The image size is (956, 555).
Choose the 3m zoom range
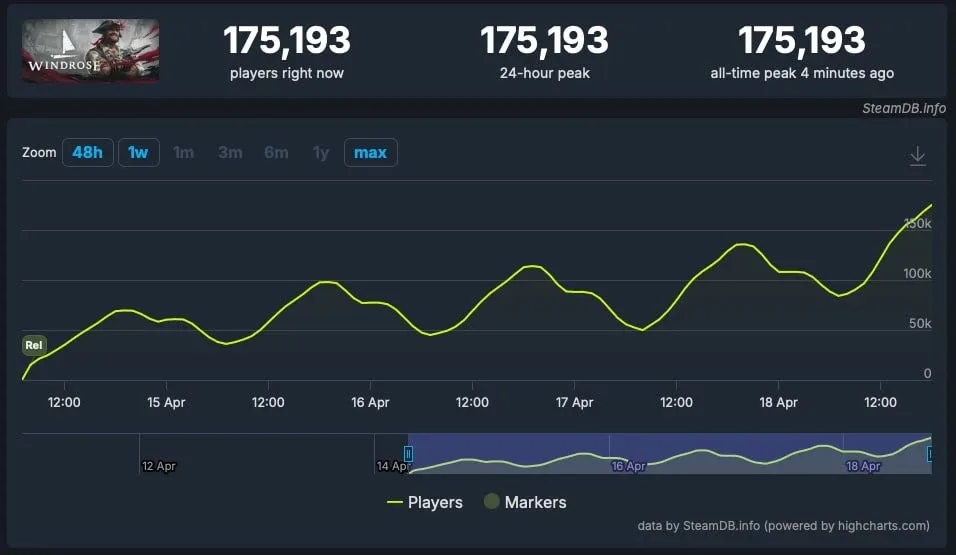click(x=230, y=153)
